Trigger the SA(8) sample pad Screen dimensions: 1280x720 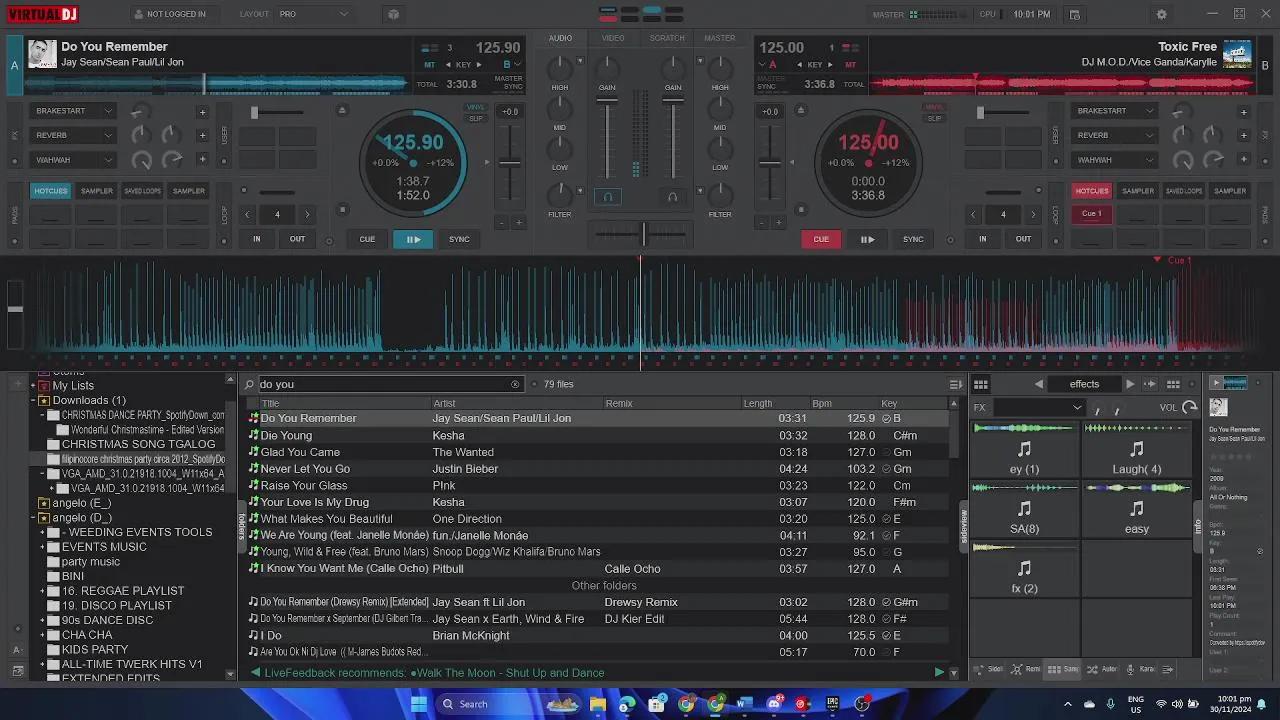coord(1024,510)
